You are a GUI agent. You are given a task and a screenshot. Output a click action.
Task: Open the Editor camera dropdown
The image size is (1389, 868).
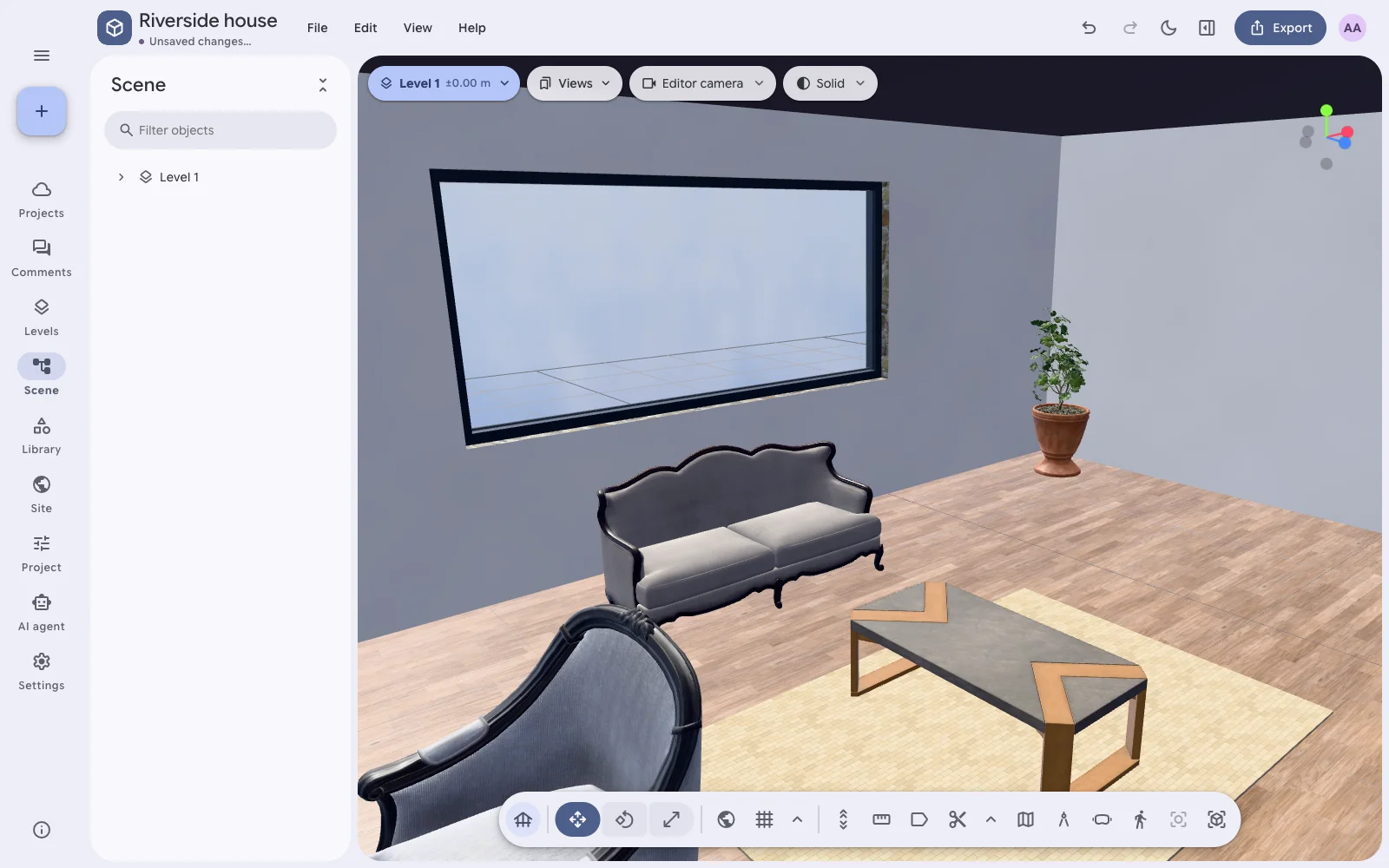point(702,83)
